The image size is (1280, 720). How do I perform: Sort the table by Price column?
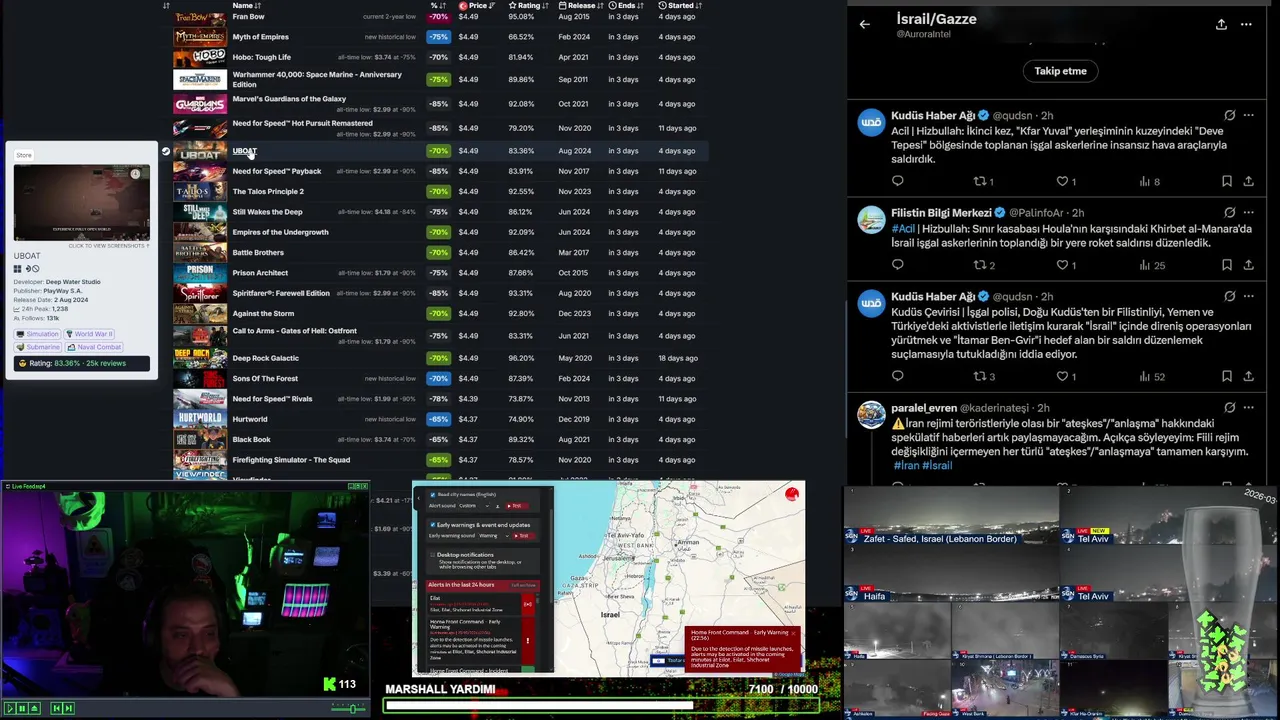pyautogui.click(x=477, y=6)
